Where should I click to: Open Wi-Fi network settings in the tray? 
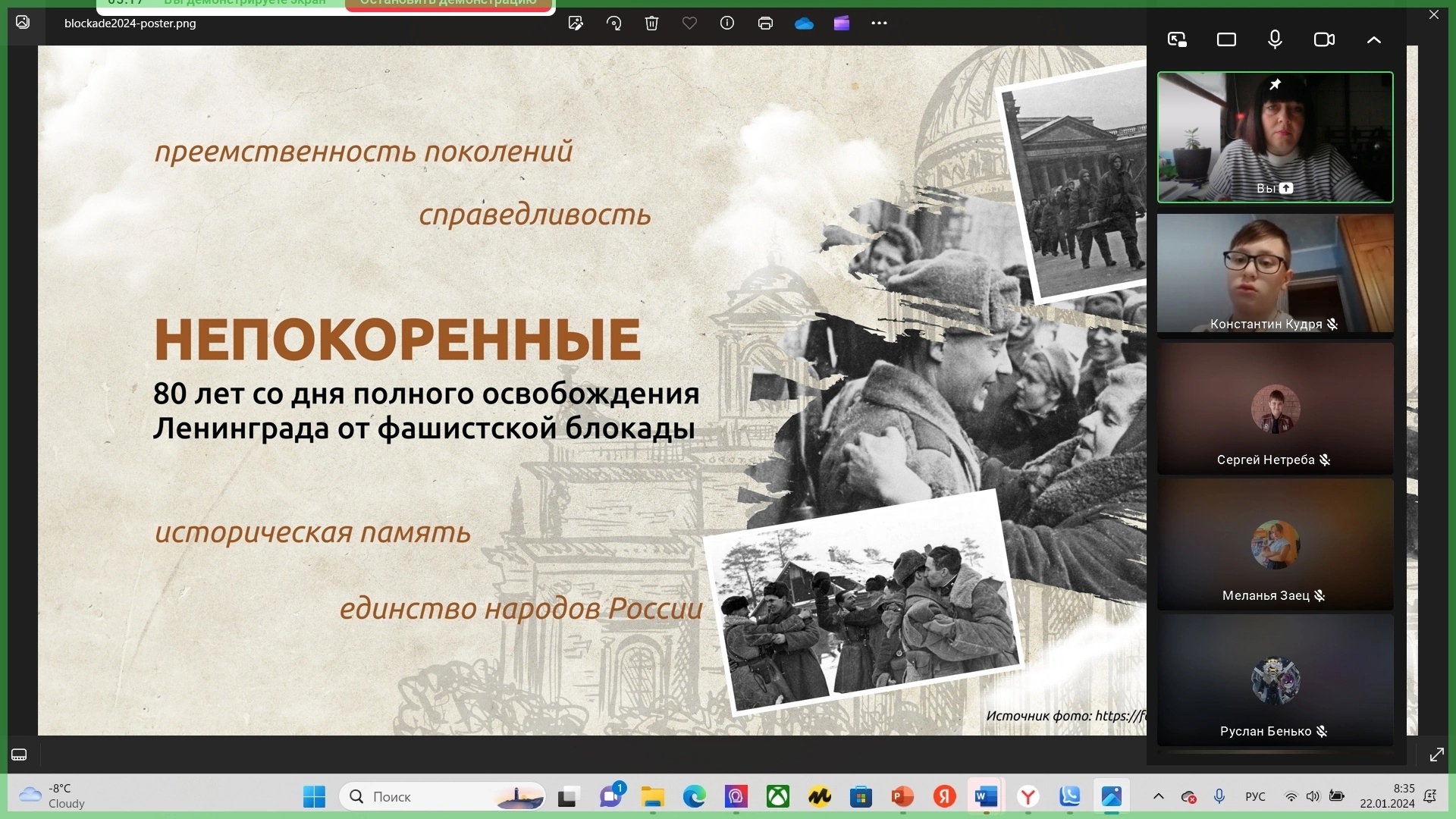click(1291, 796)
